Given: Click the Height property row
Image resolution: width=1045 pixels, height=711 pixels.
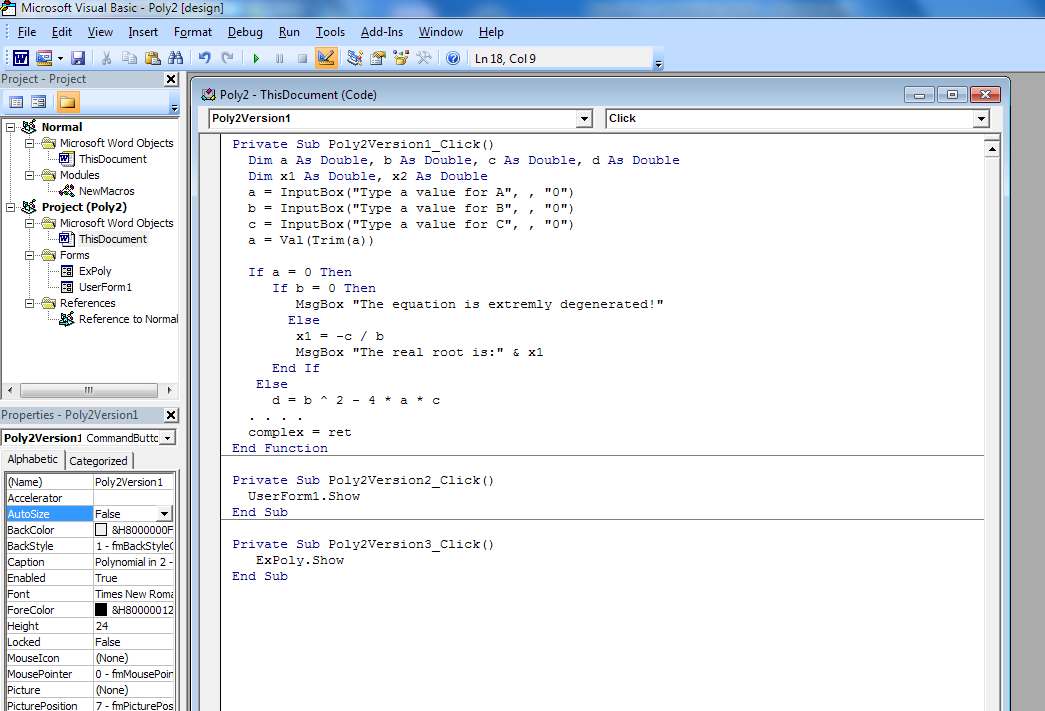Looking at the screenshot, I should [x=90, y=626].
